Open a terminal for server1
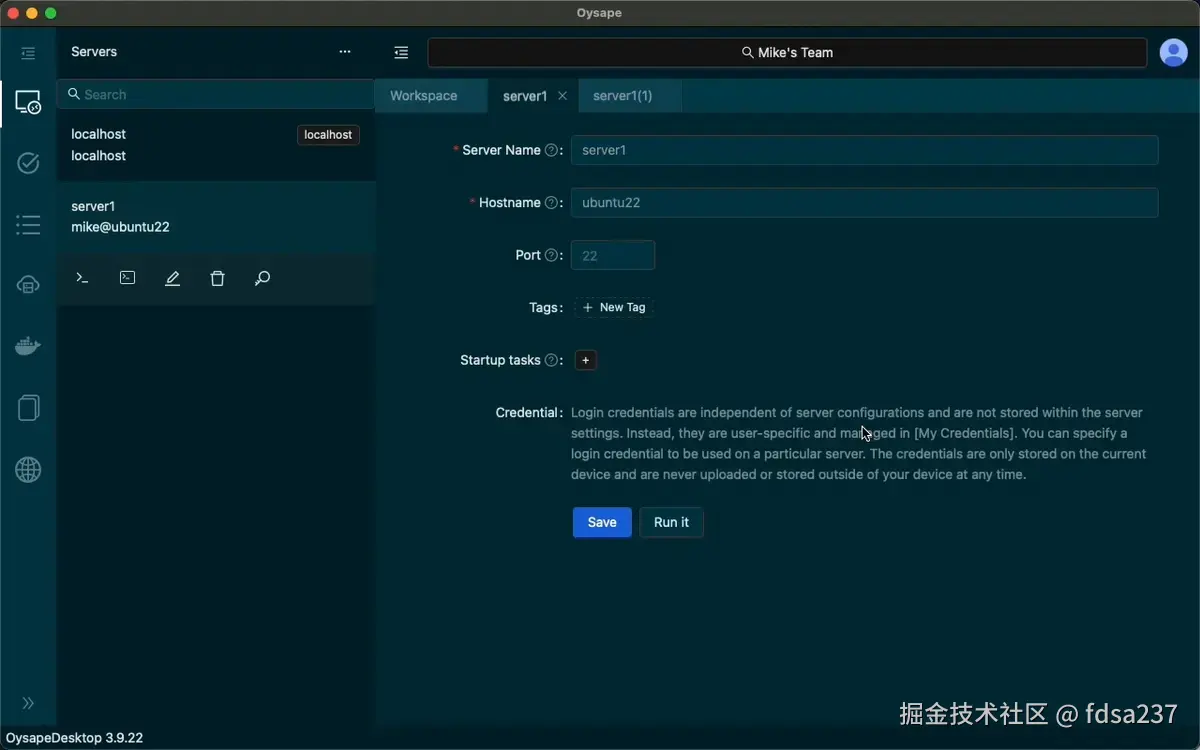Viewport: 1200px width, 750px height. coord(82,278)
